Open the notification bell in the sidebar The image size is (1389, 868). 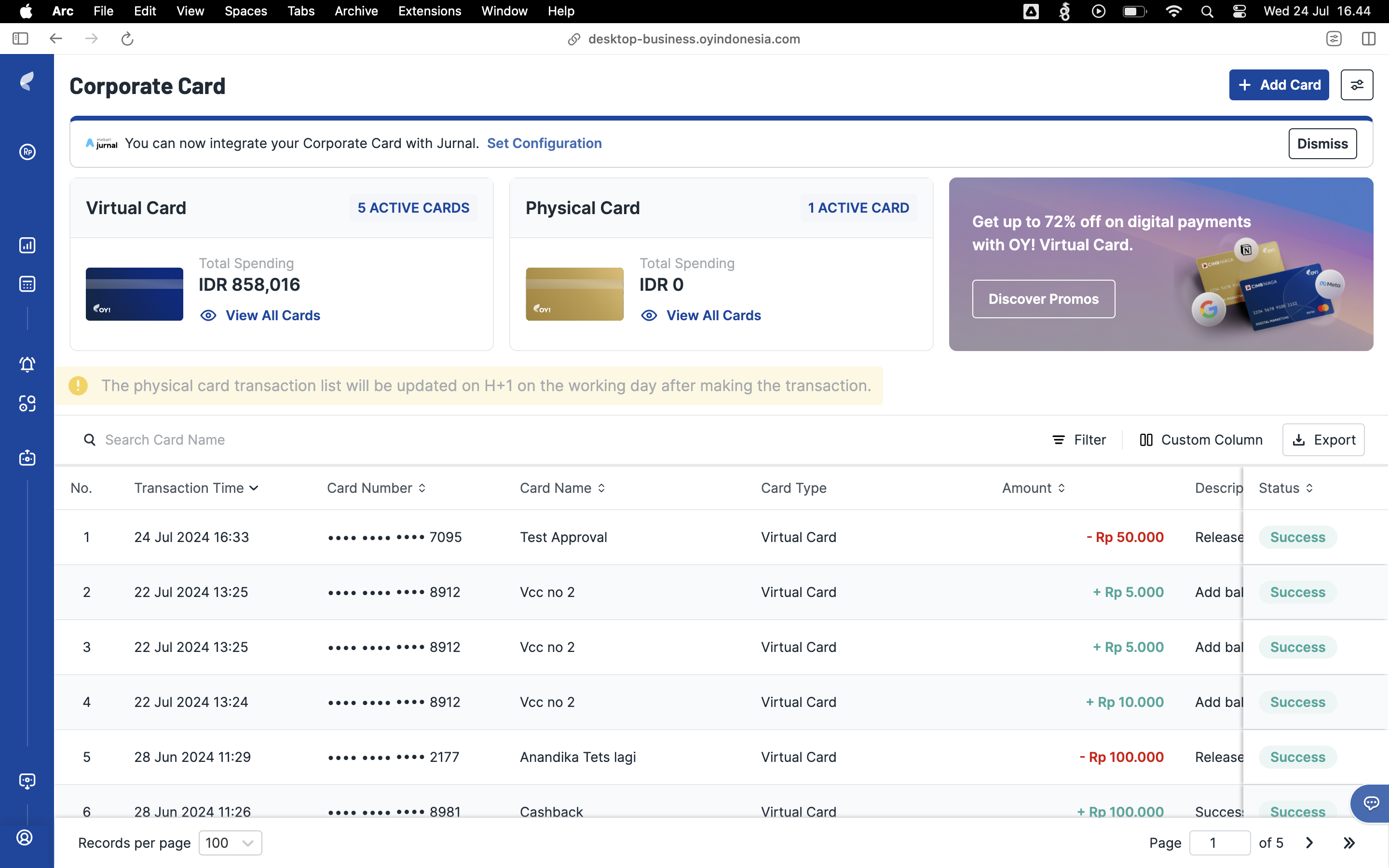tap(27, 364)
